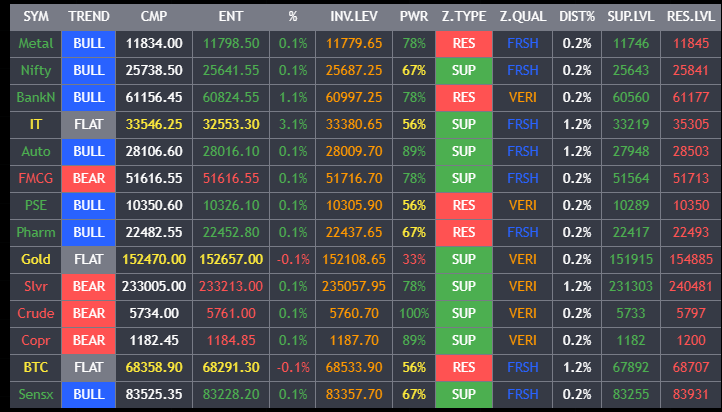
Task: Select the BTC symbol cell
Action: (36, 367)
